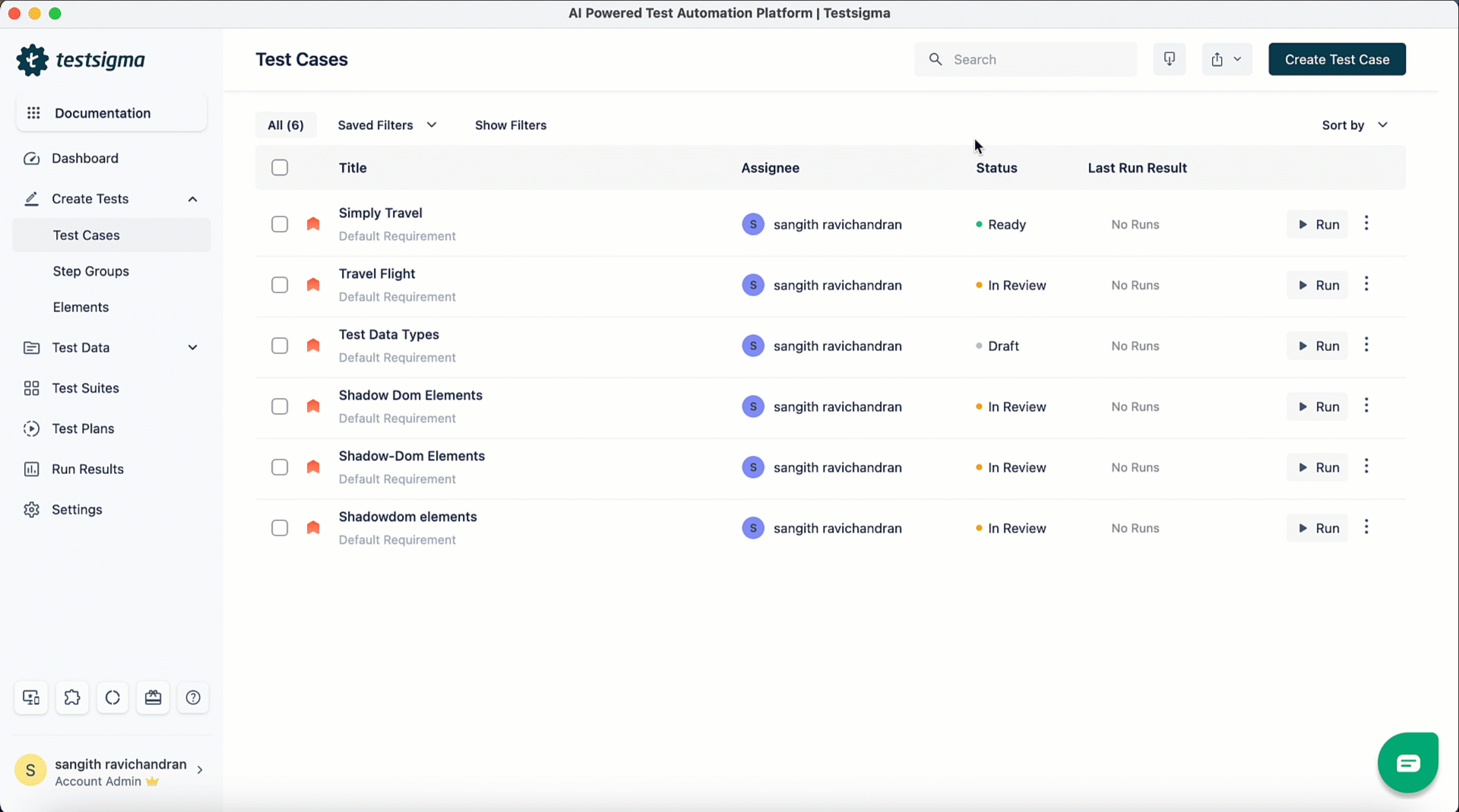Viewport: 1459px width, 812px height.
Task: Open the Sort by dropdown
Action: (1355, 125)
